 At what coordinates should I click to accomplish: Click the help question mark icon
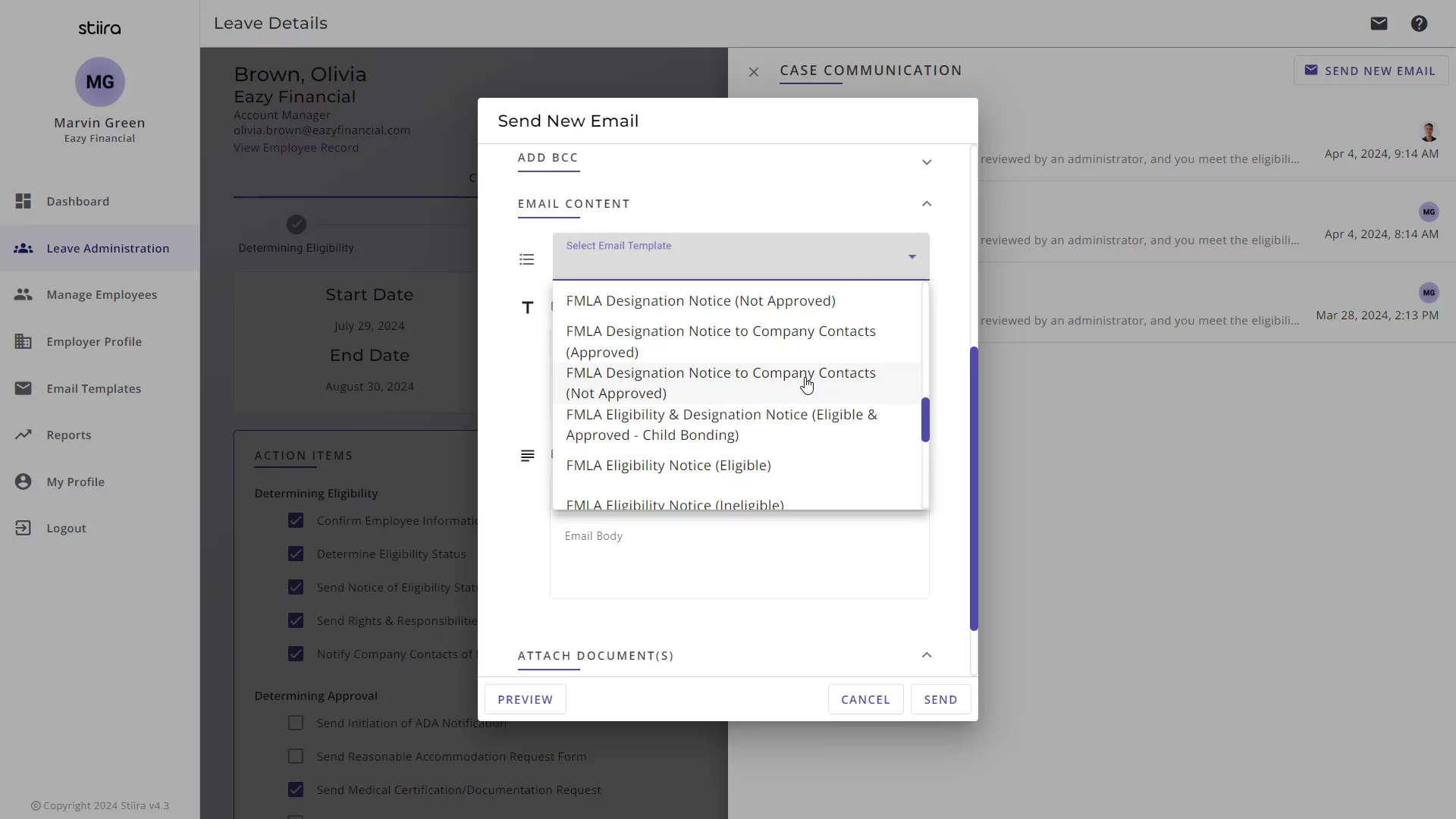[x=1419, y=24]
